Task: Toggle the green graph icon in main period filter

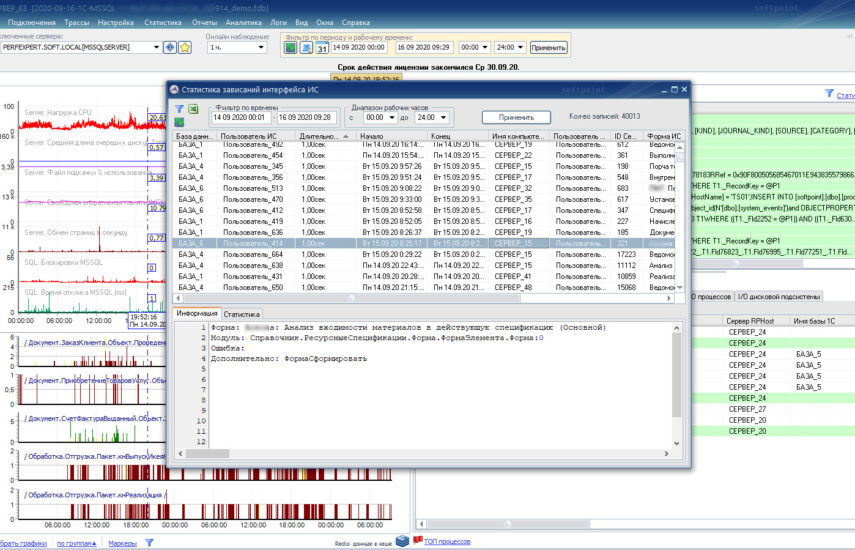Action: tap(291, 48)
